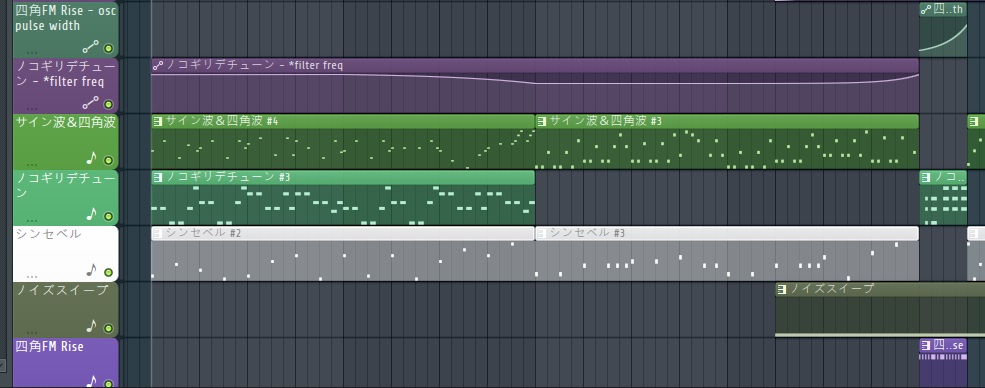The image size is (985, 388).
Task: Click the note icon on the purple 四角FM Rise track
Action: tap(92, 381)
